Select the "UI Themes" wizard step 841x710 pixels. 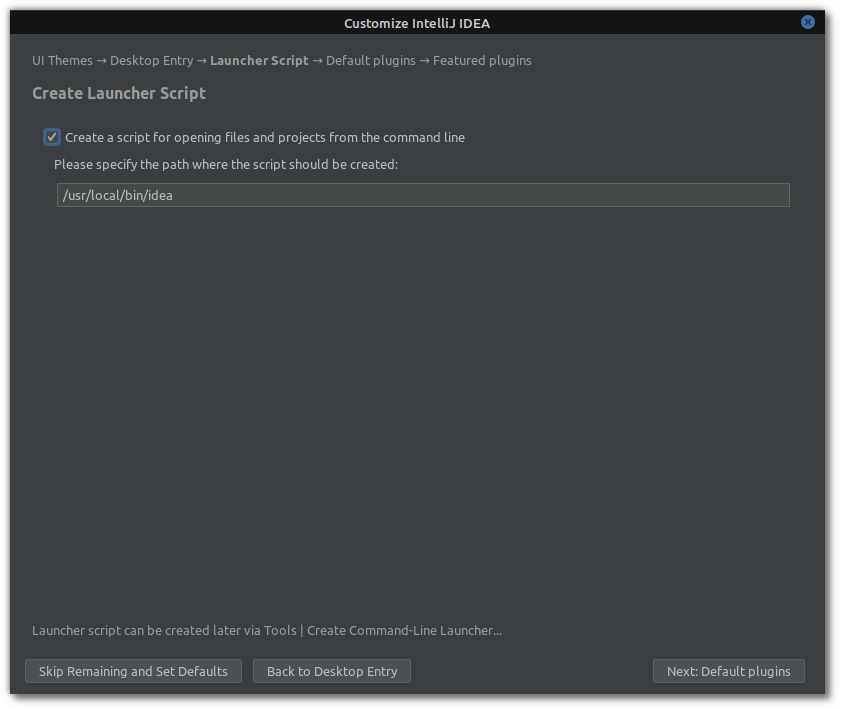(x=62, y=60)
